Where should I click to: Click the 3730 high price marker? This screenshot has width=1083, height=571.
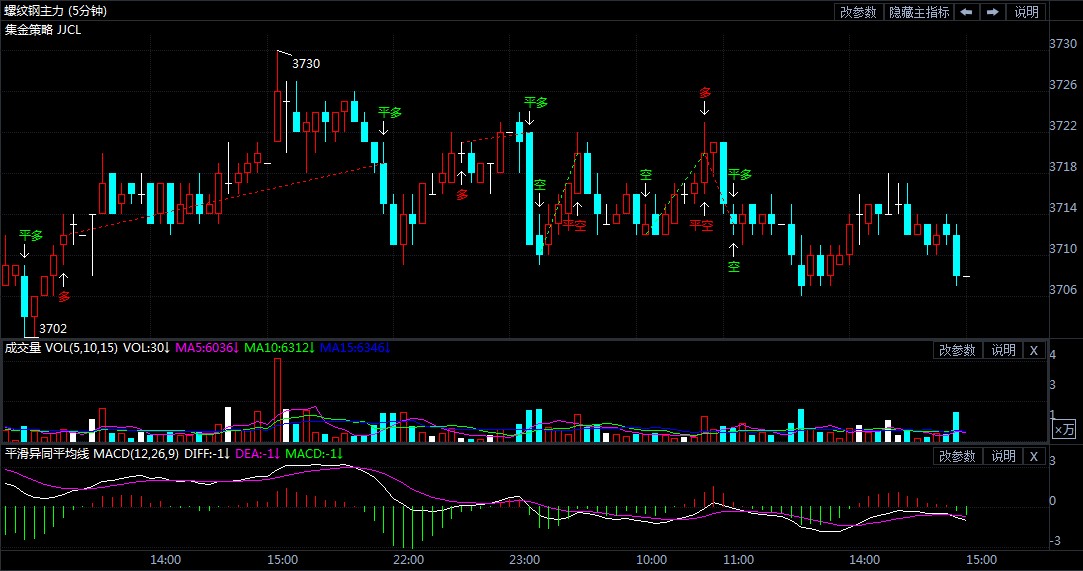306,64
